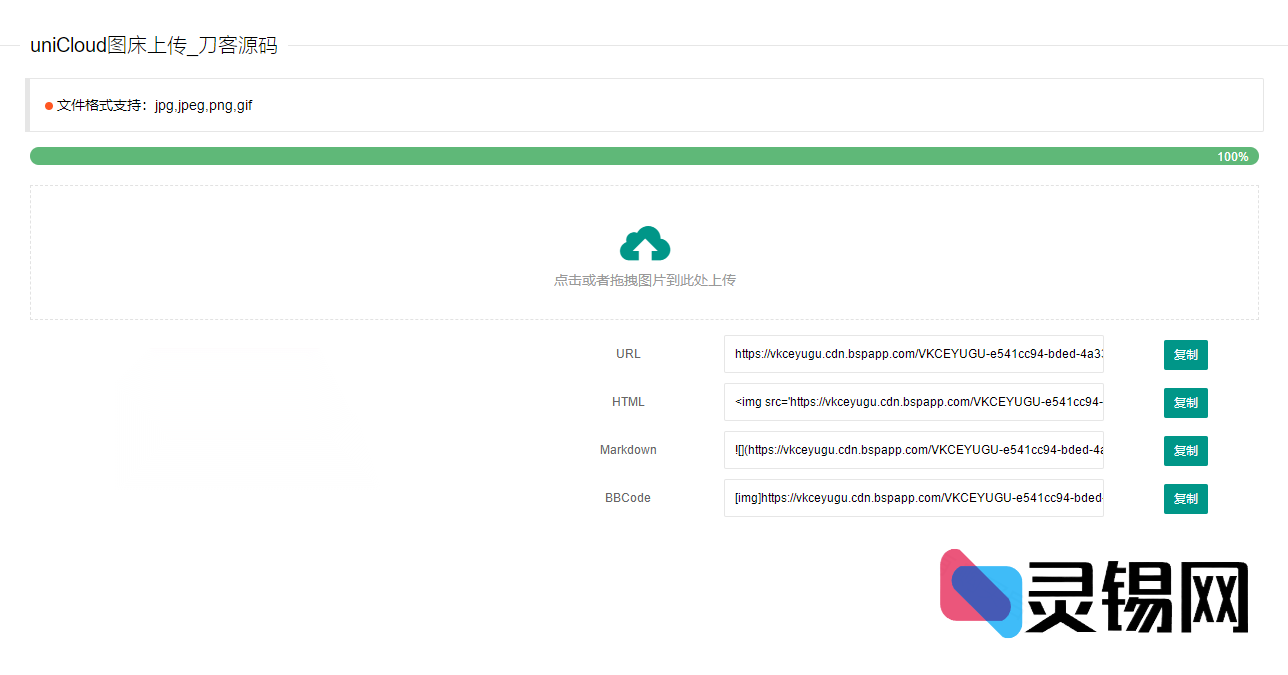Viewport: 1288px width, 675px height.
Task: Click the 灵锡网 logo icon
Action: point(978,592)
